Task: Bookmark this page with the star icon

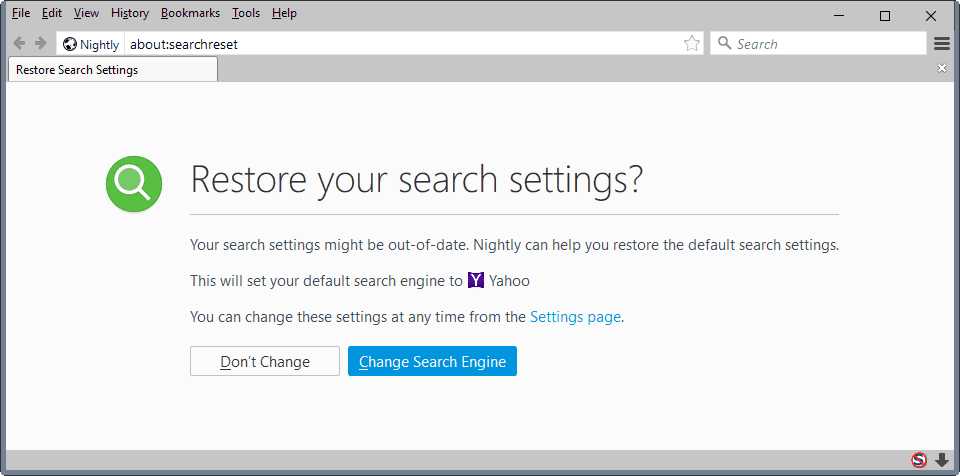Action: [692, 43]
